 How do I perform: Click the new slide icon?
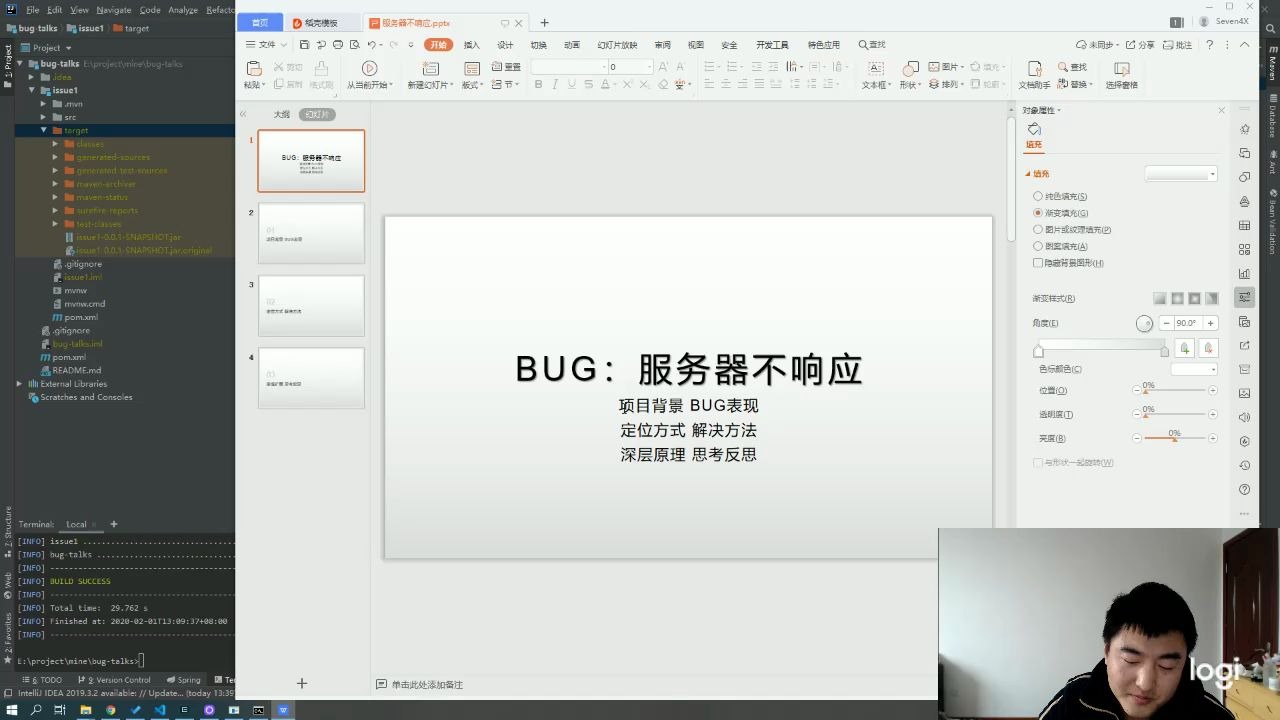pyautogui.click(x=430, y=68)
